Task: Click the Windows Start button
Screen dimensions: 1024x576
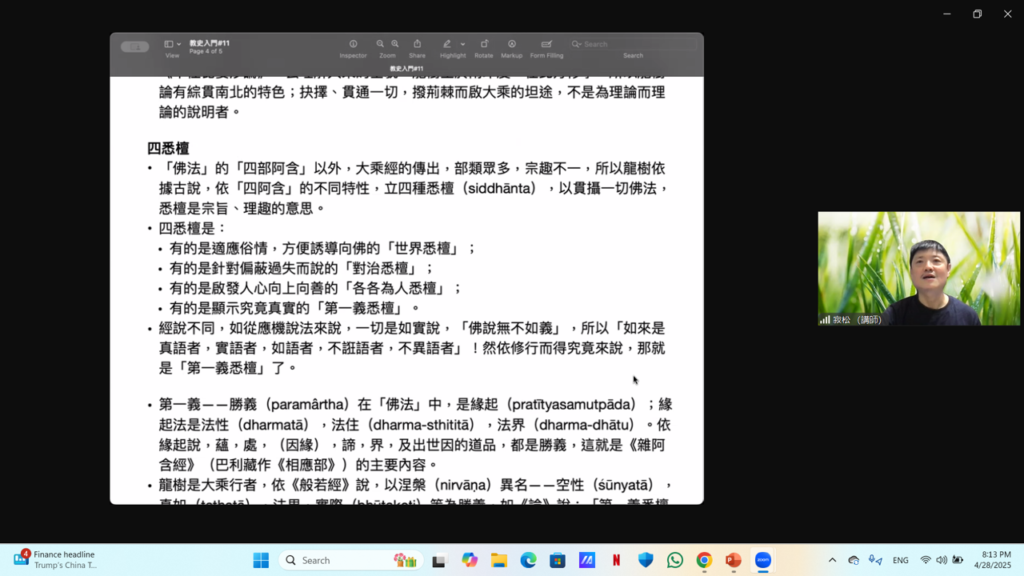Action: (261, 560)
